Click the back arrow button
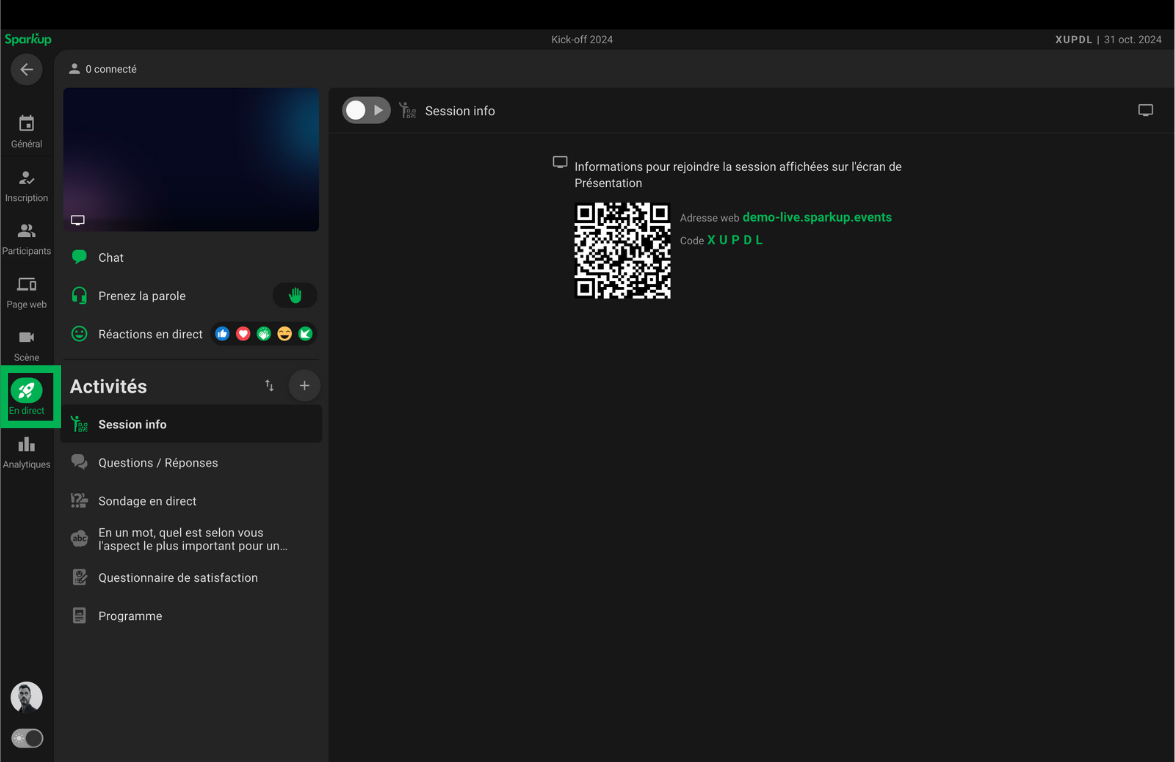 click(26, 70)
